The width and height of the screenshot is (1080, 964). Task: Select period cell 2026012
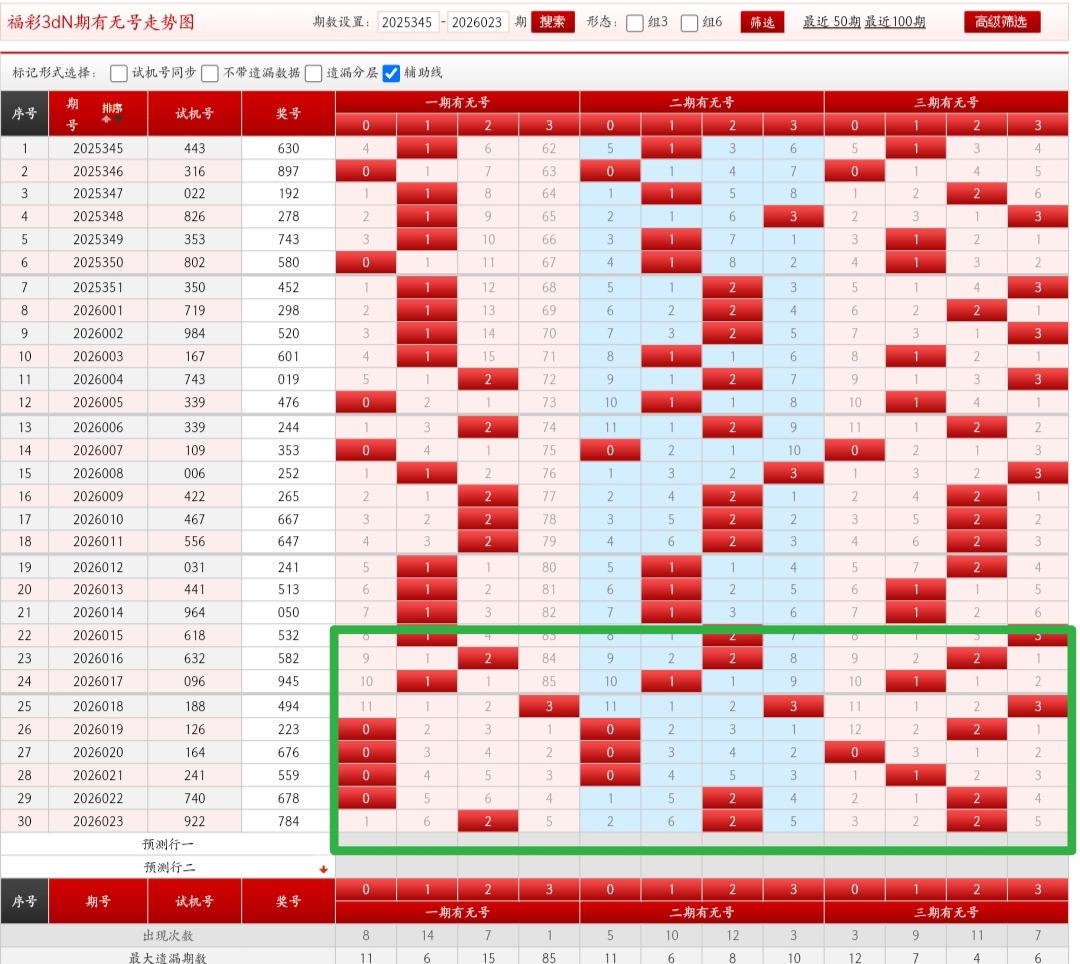point(98,567)
